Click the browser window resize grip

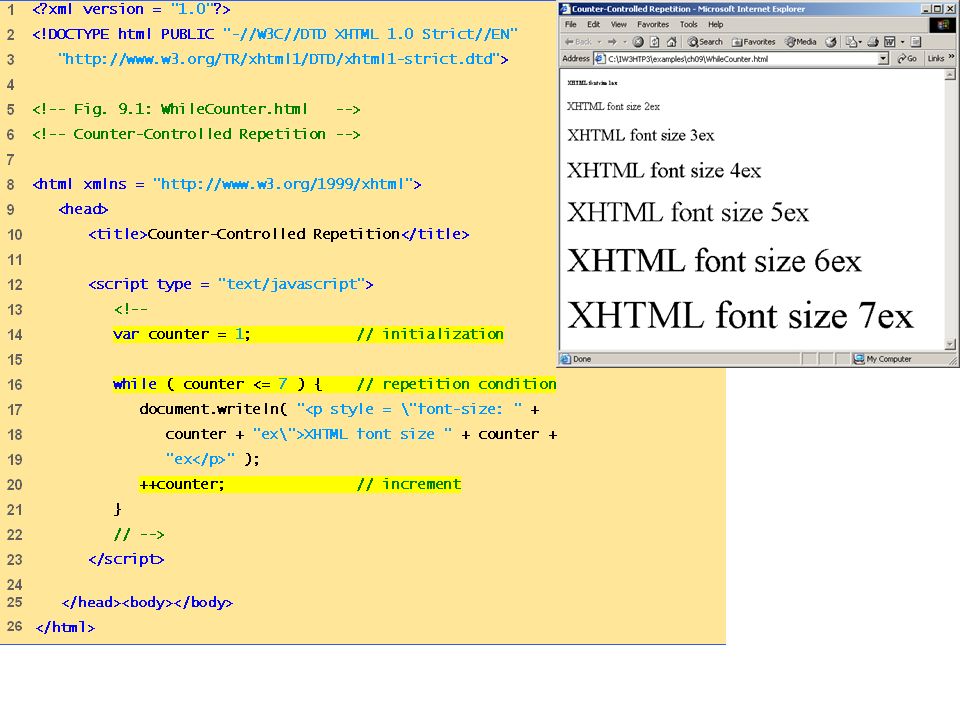[953, 361]
